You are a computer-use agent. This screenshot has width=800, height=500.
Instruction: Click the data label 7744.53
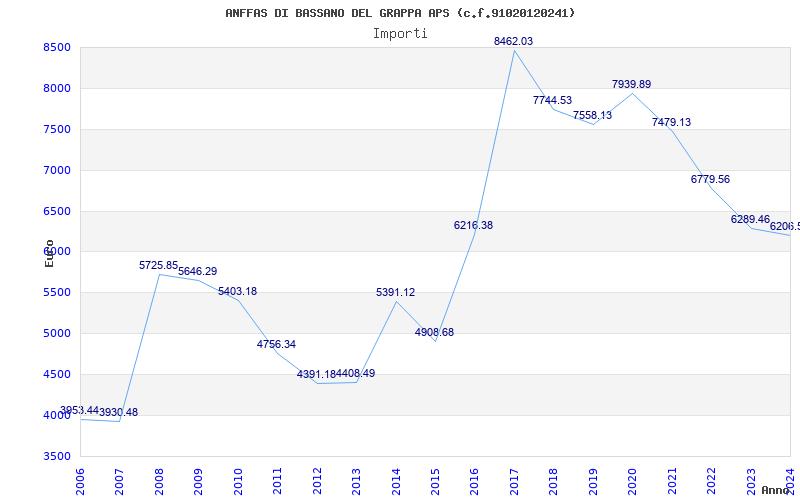tap(553, 101)
